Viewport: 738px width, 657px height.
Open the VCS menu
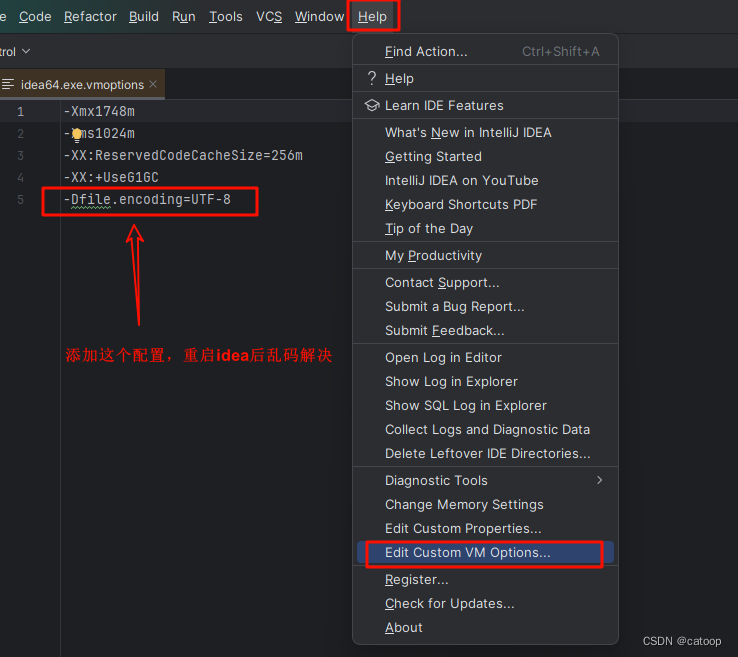pos(269,16)
